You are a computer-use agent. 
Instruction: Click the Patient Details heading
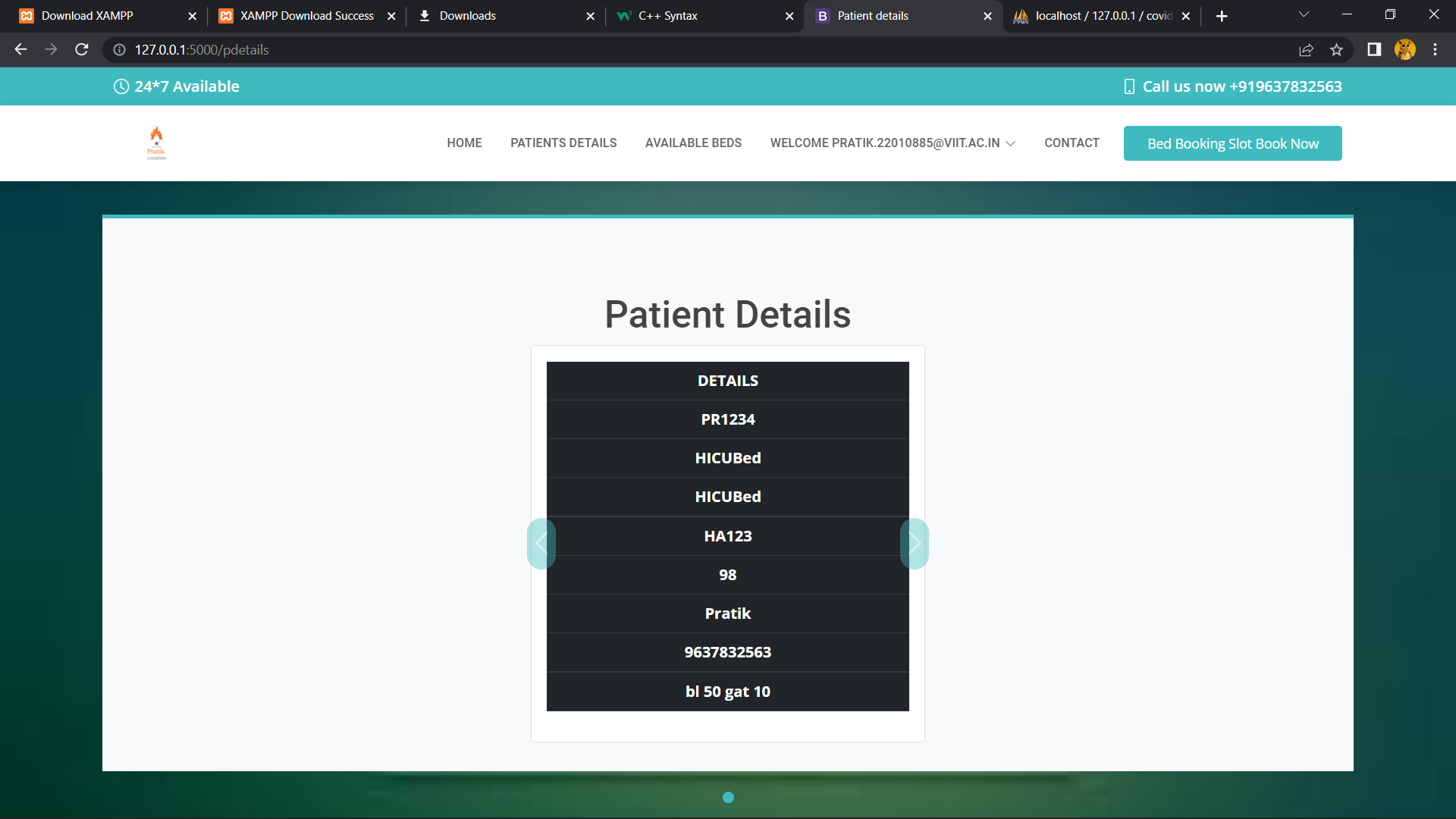pyautogui.click(x=728, y=314)
